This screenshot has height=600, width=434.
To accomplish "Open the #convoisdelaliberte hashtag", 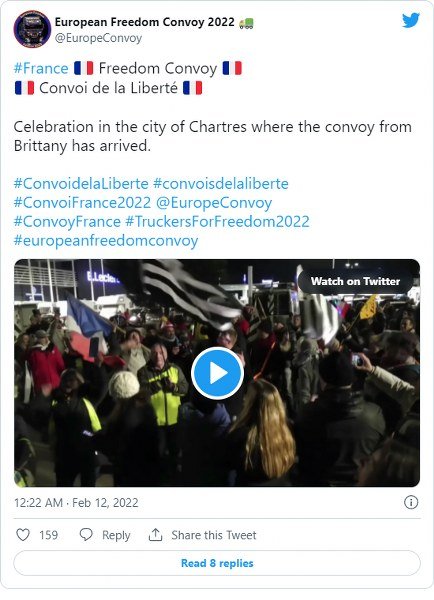I will click(221, 184).
